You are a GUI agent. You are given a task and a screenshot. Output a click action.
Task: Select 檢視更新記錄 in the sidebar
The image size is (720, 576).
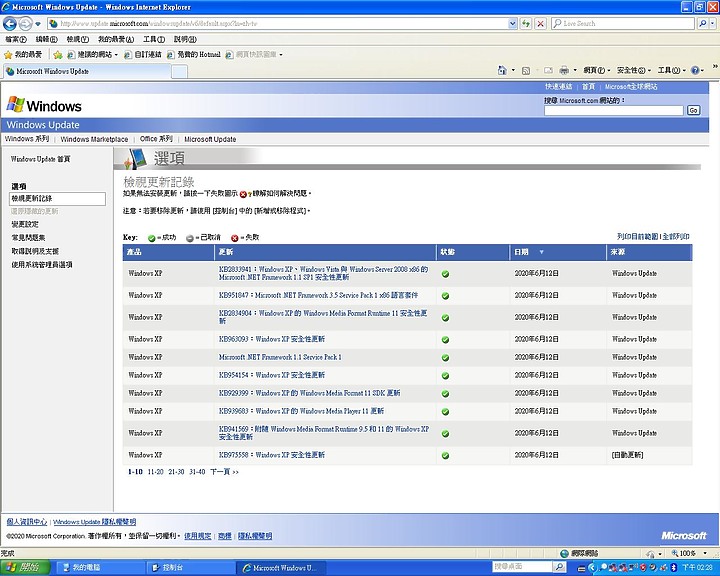[x=57, y=198]
